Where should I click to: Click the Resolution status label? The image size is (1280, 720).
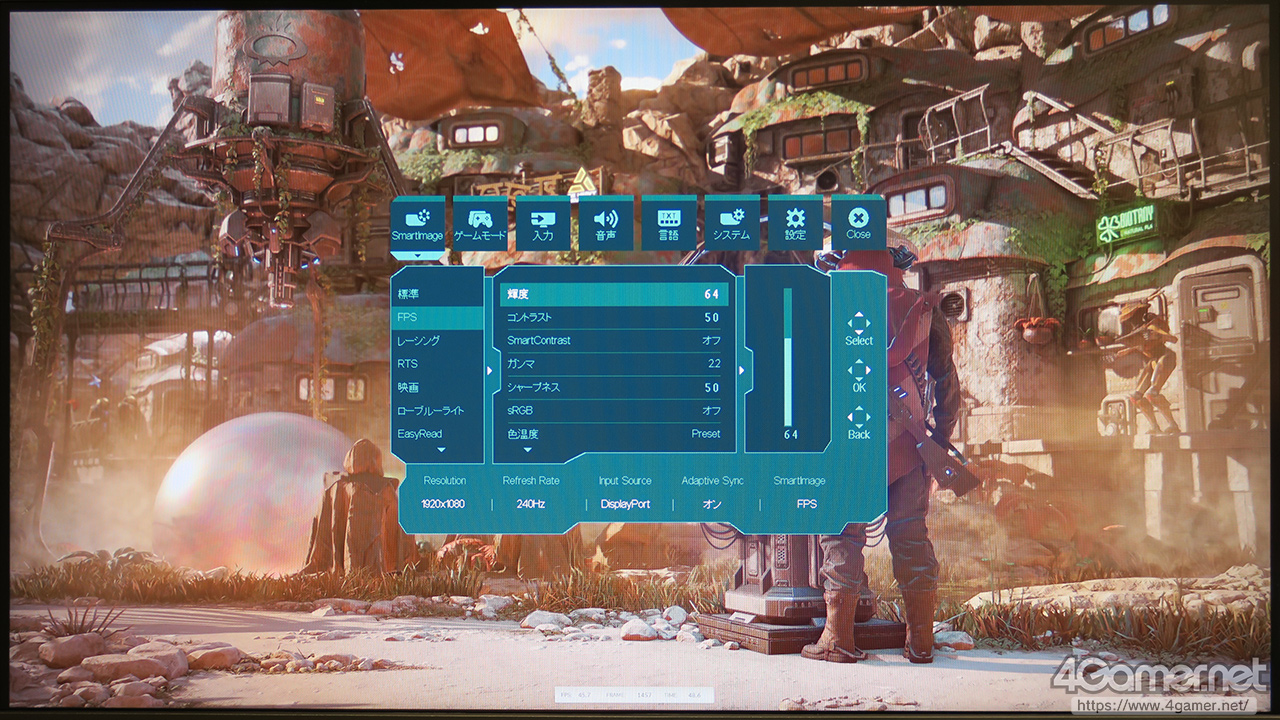[x=444, y=481]
